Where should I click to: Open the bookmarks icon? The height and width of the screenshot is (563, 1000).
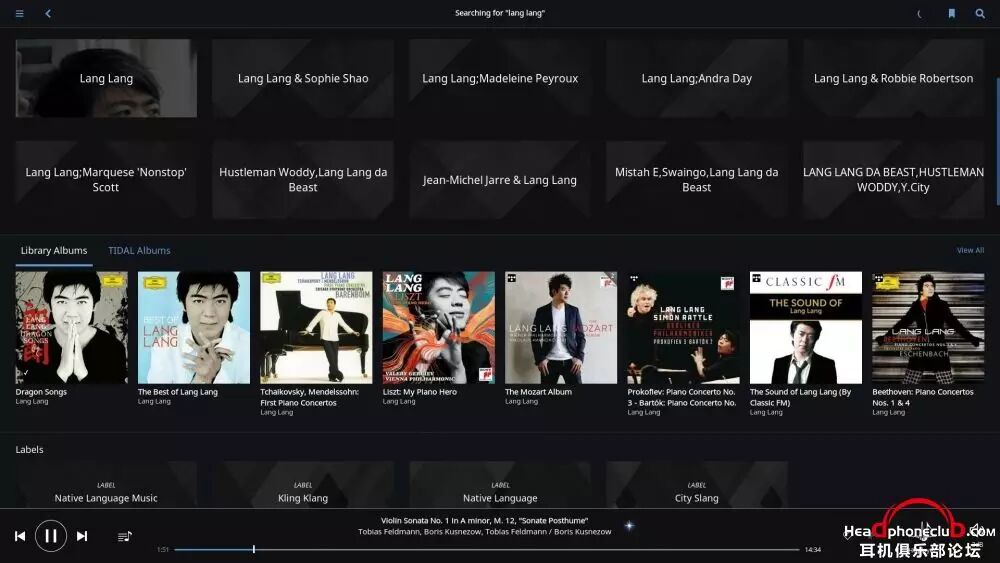pyautogui.click(x=952, y=13)
